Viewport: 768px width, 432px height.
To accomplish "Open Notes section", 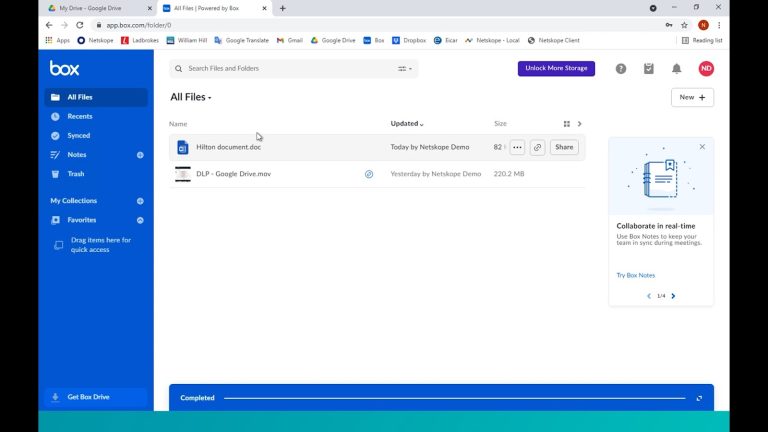I will tap(76, 154).
